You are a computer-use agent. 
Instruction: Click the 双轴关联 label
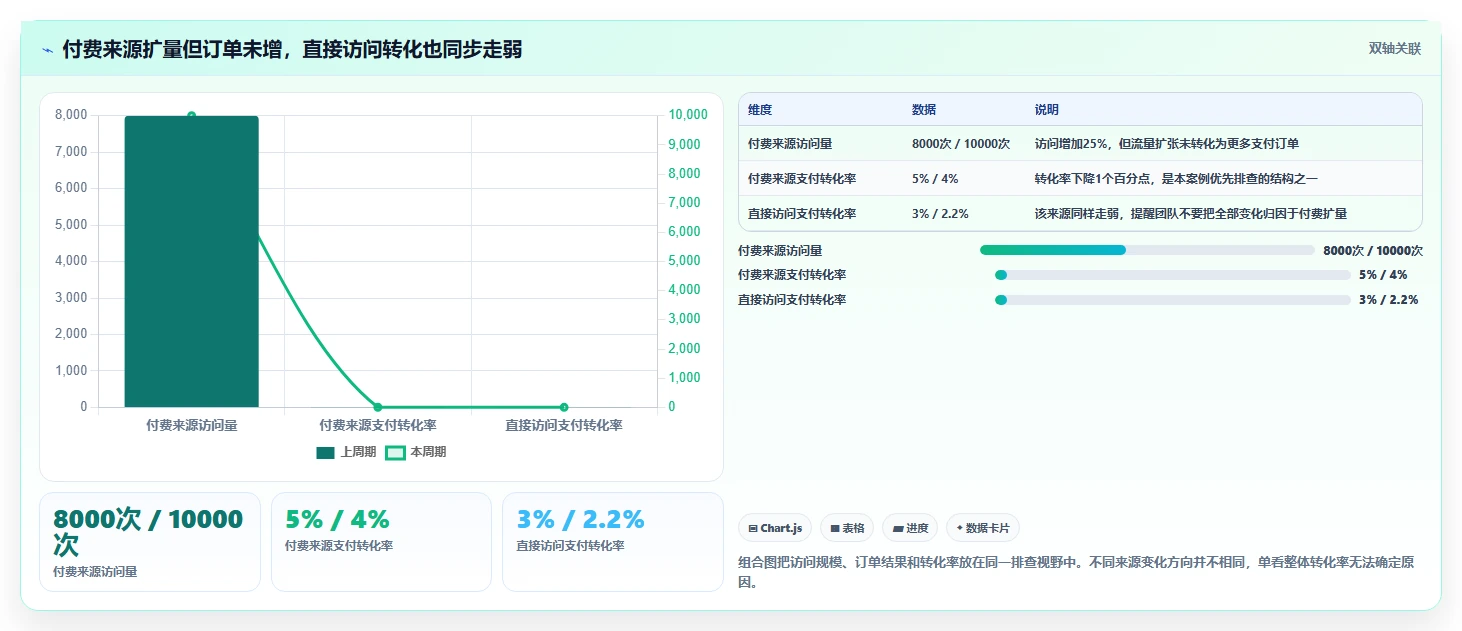click(1394, 49)
